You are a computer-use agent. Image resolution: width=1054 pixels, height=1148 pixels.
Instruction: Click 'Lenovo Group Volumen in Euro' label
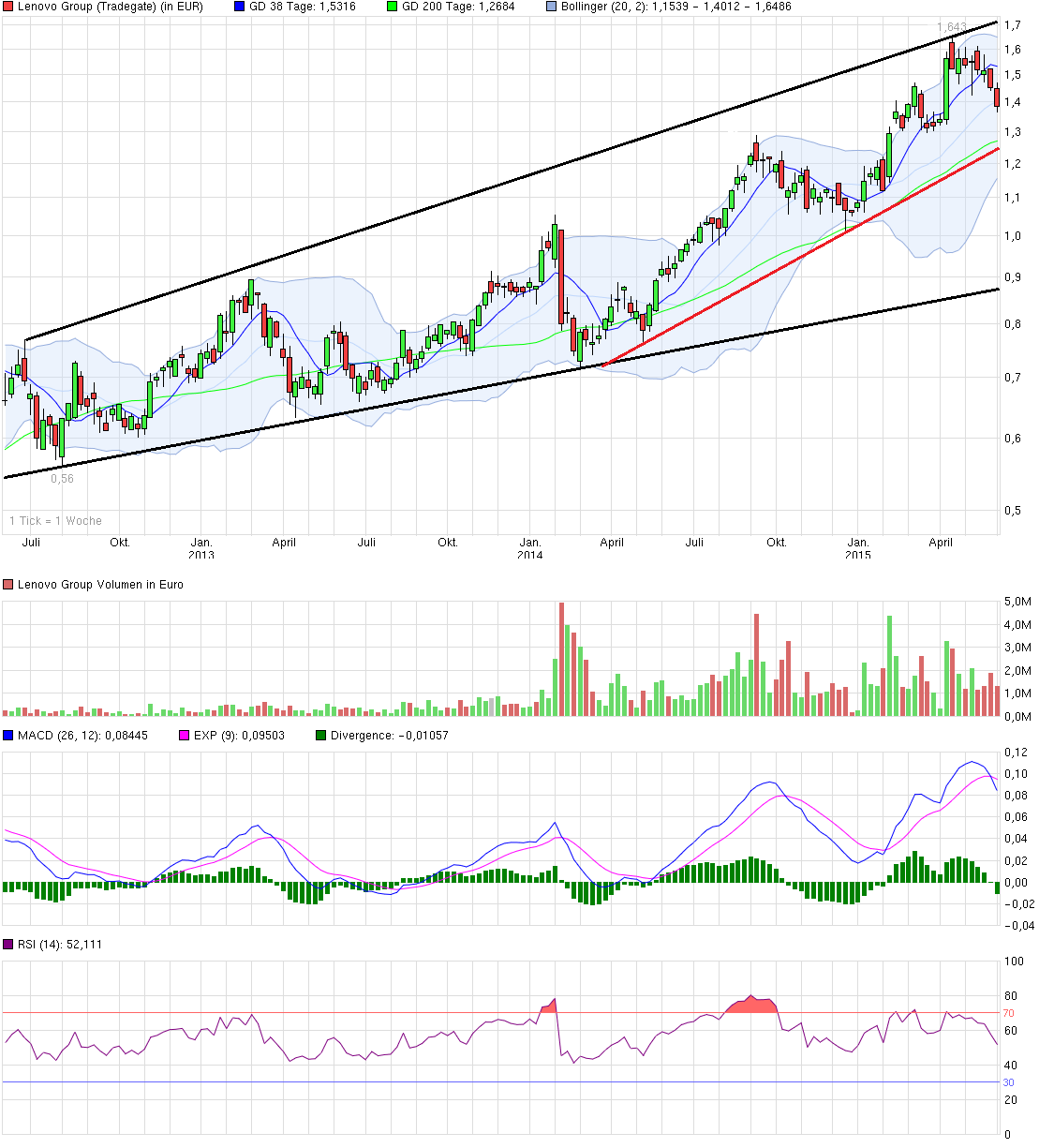[100, 585]
